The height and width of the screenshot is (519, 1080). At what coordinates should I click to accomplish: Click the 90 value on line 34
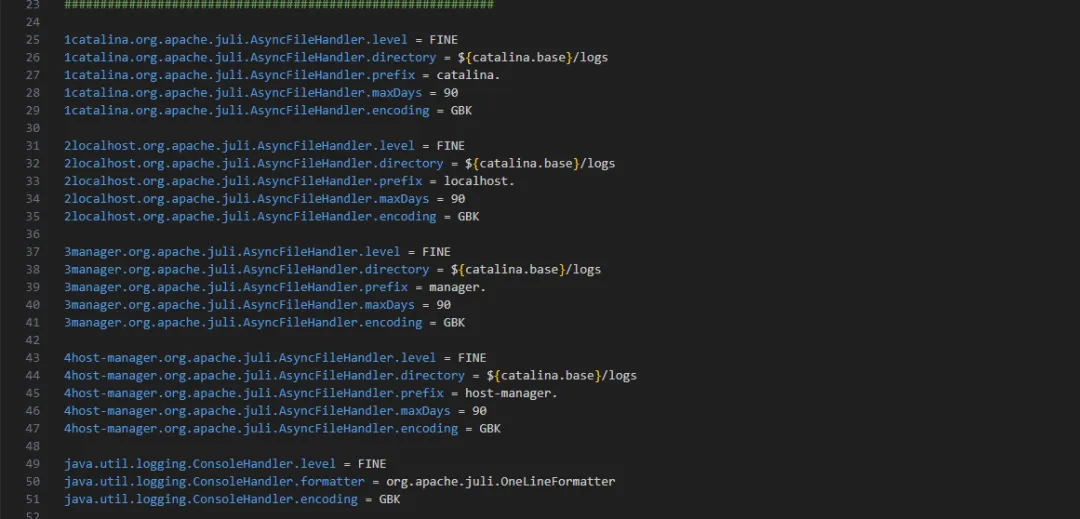tap(458, 199)
